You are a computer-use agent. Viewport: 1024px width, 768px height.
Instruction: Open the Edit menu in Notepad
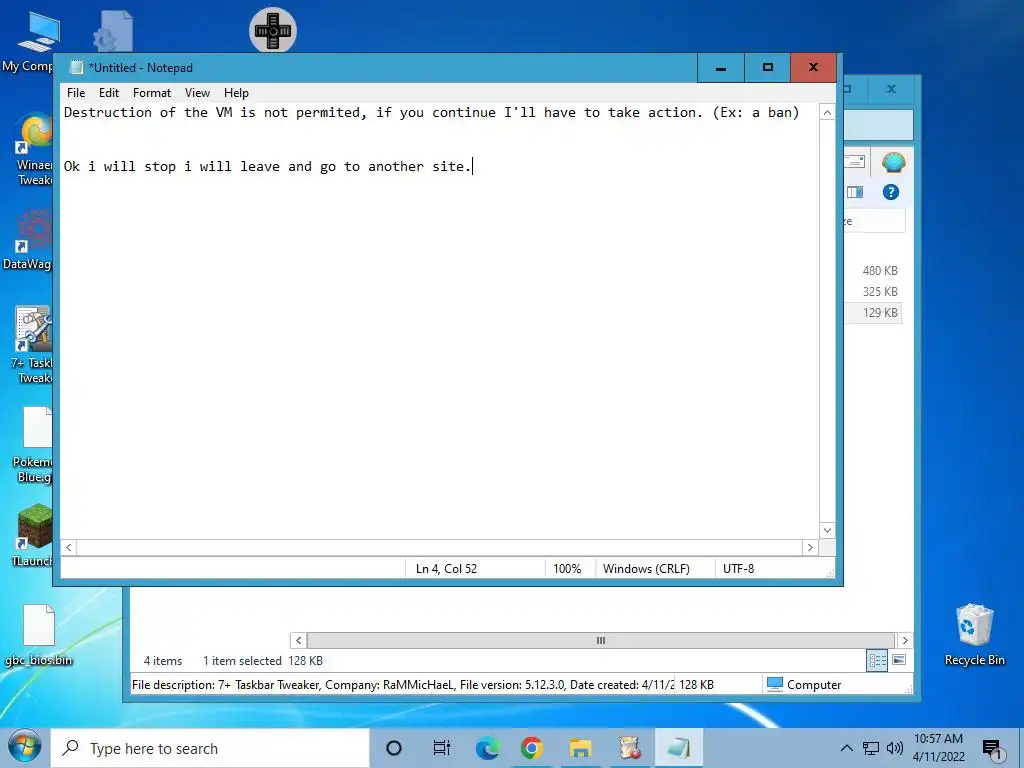108,93
